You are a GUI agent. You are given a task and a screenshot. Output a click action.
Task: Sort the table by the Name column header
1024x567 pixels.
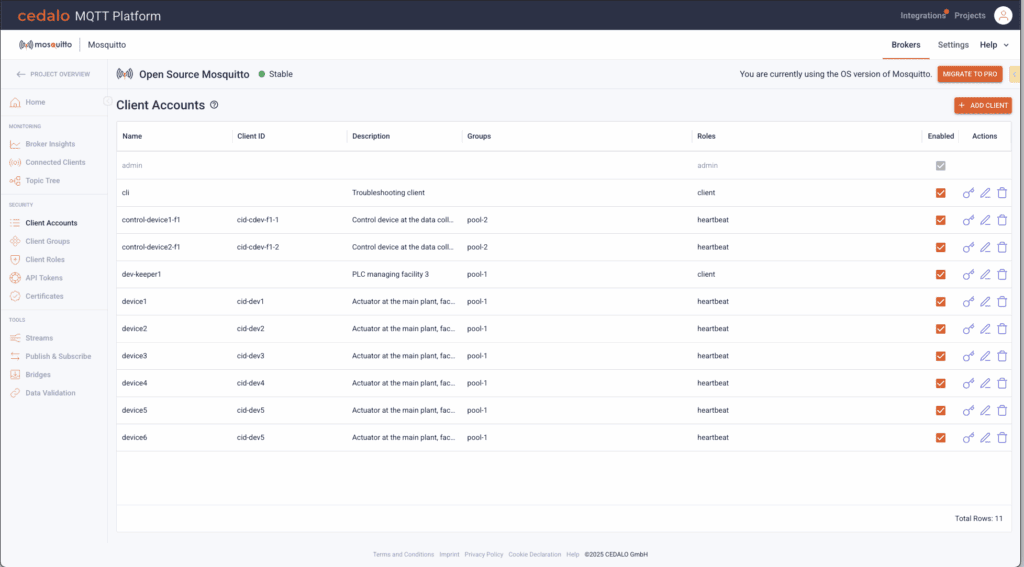click(132, 136)
